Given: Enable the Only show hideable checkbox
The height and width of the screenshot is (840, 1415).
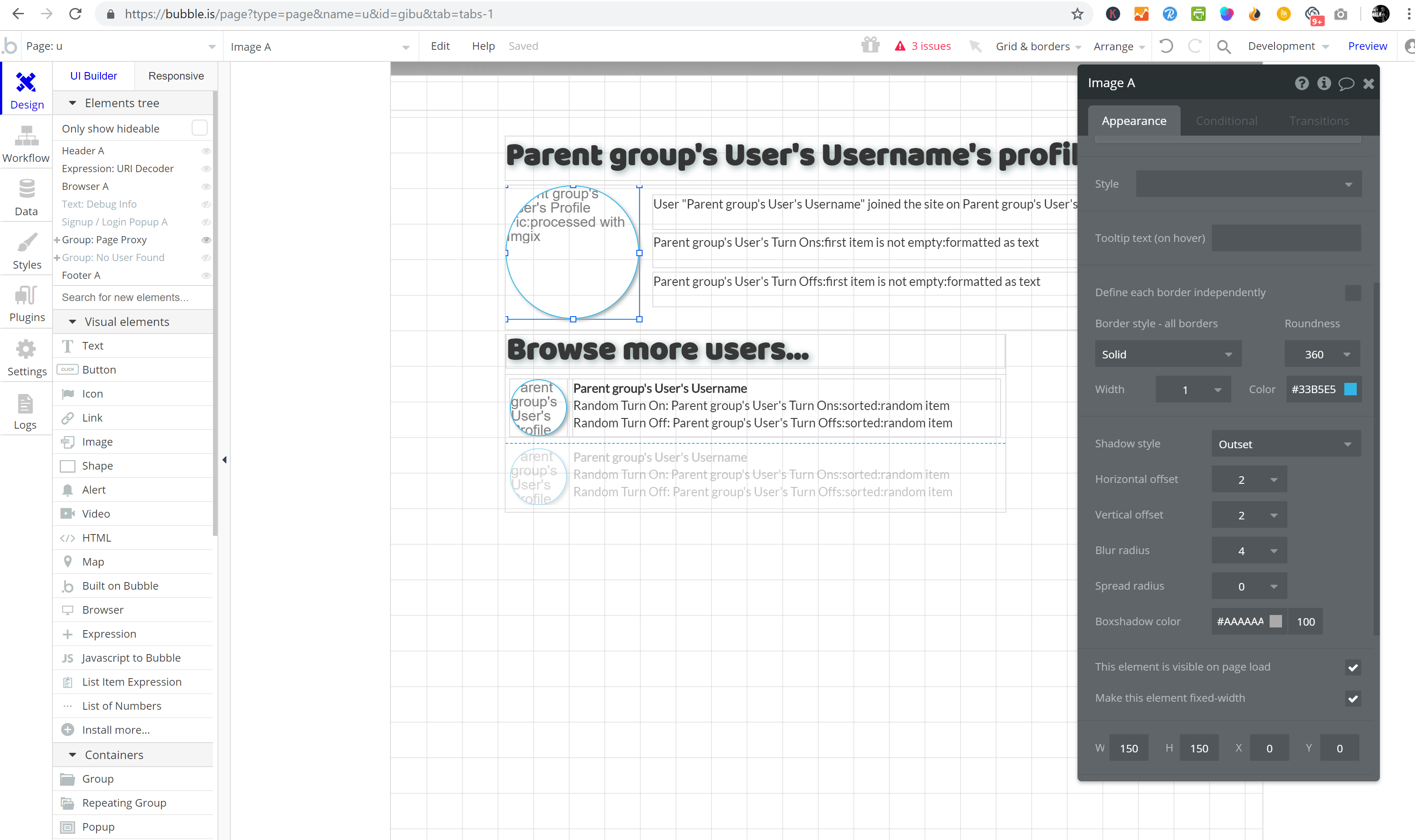Looking at the screenshot, I should click(x=199, y=128).
